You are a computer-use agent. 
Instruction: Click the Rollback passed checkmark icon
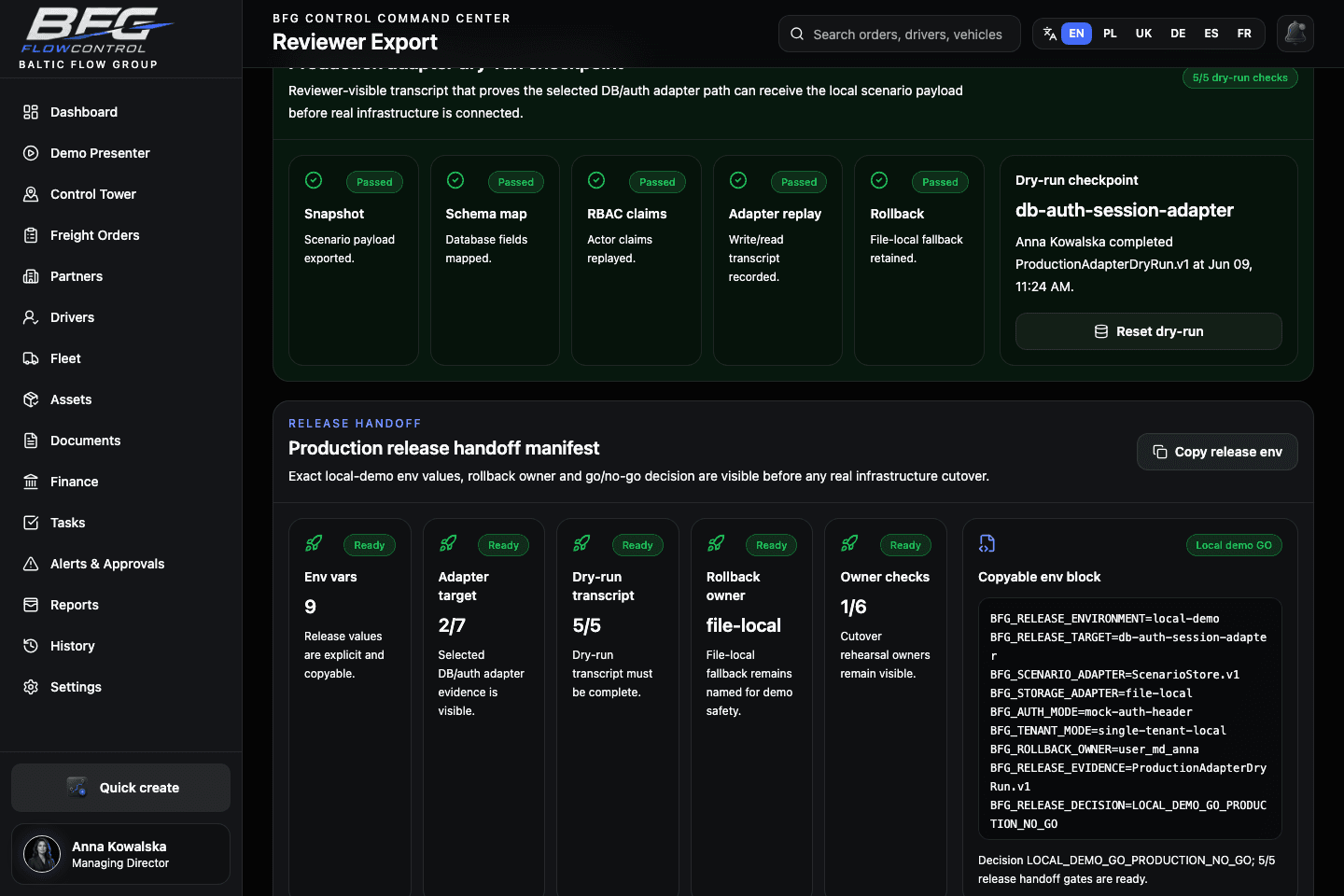[x=879, y=180]
